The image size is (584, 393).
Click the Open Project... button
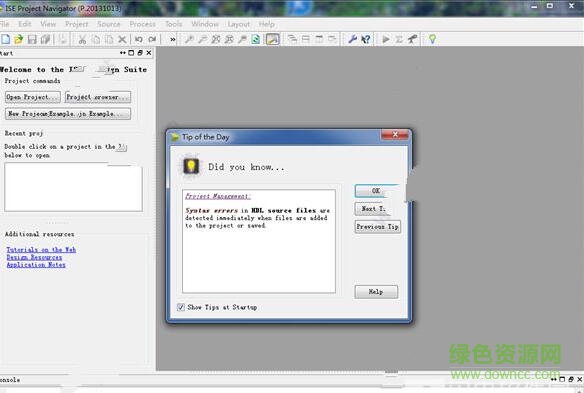33,97
